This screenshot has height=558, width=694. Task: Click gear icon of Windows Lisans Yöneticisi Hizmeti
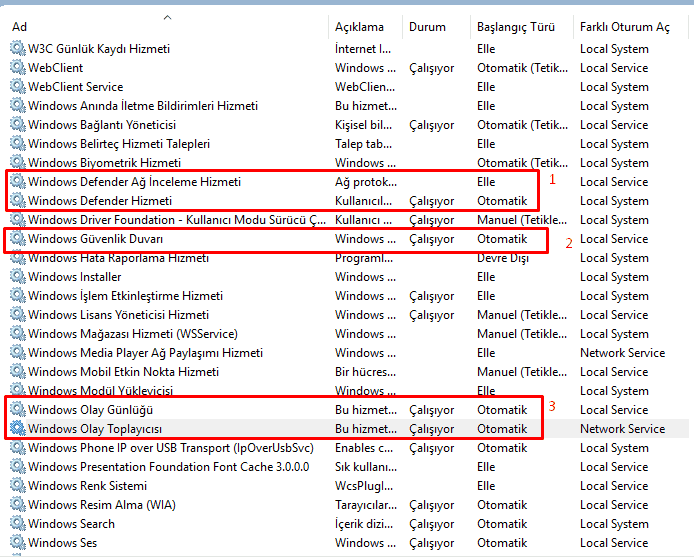point(18,314)
